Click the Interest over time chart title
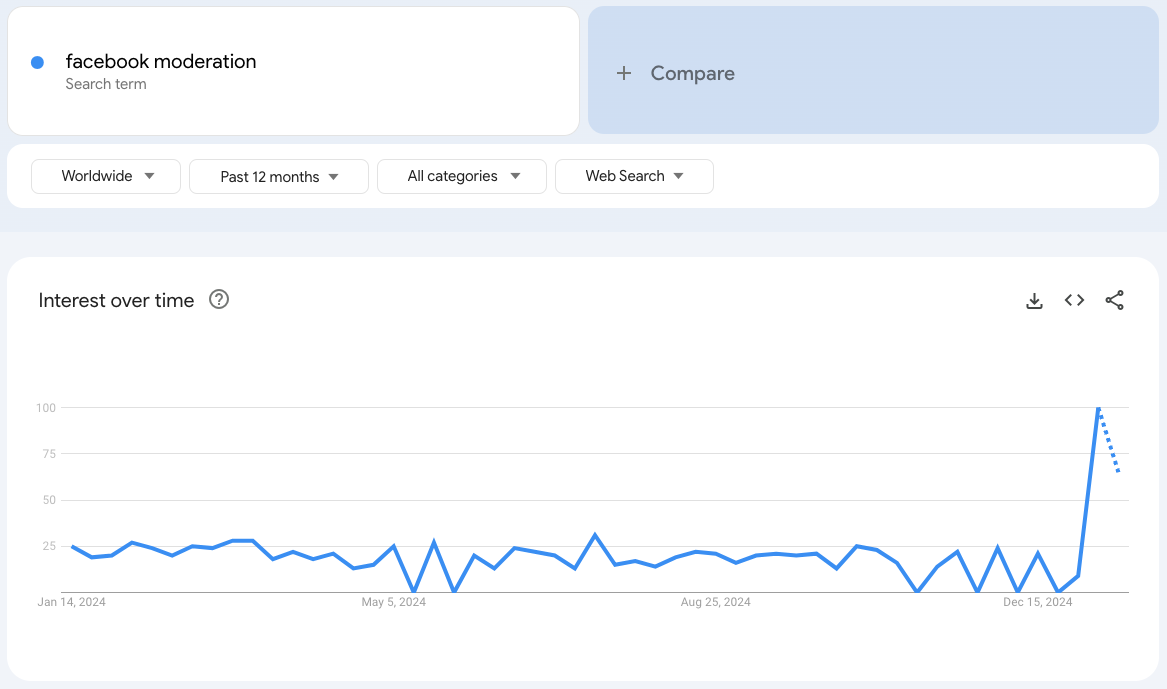The height and width of the screenshot is (689, 1167). pyautogui.click(x=116, y=300)
